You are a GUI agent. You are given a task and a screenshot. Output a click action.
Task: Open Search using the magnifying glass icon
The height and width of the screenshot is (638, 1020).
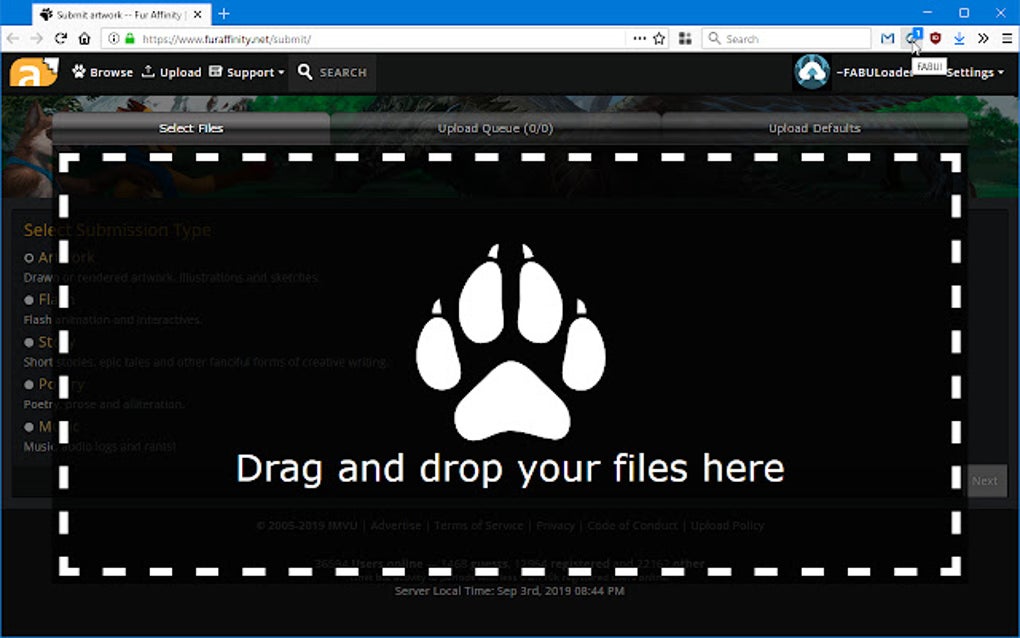(x=304, y=71)
